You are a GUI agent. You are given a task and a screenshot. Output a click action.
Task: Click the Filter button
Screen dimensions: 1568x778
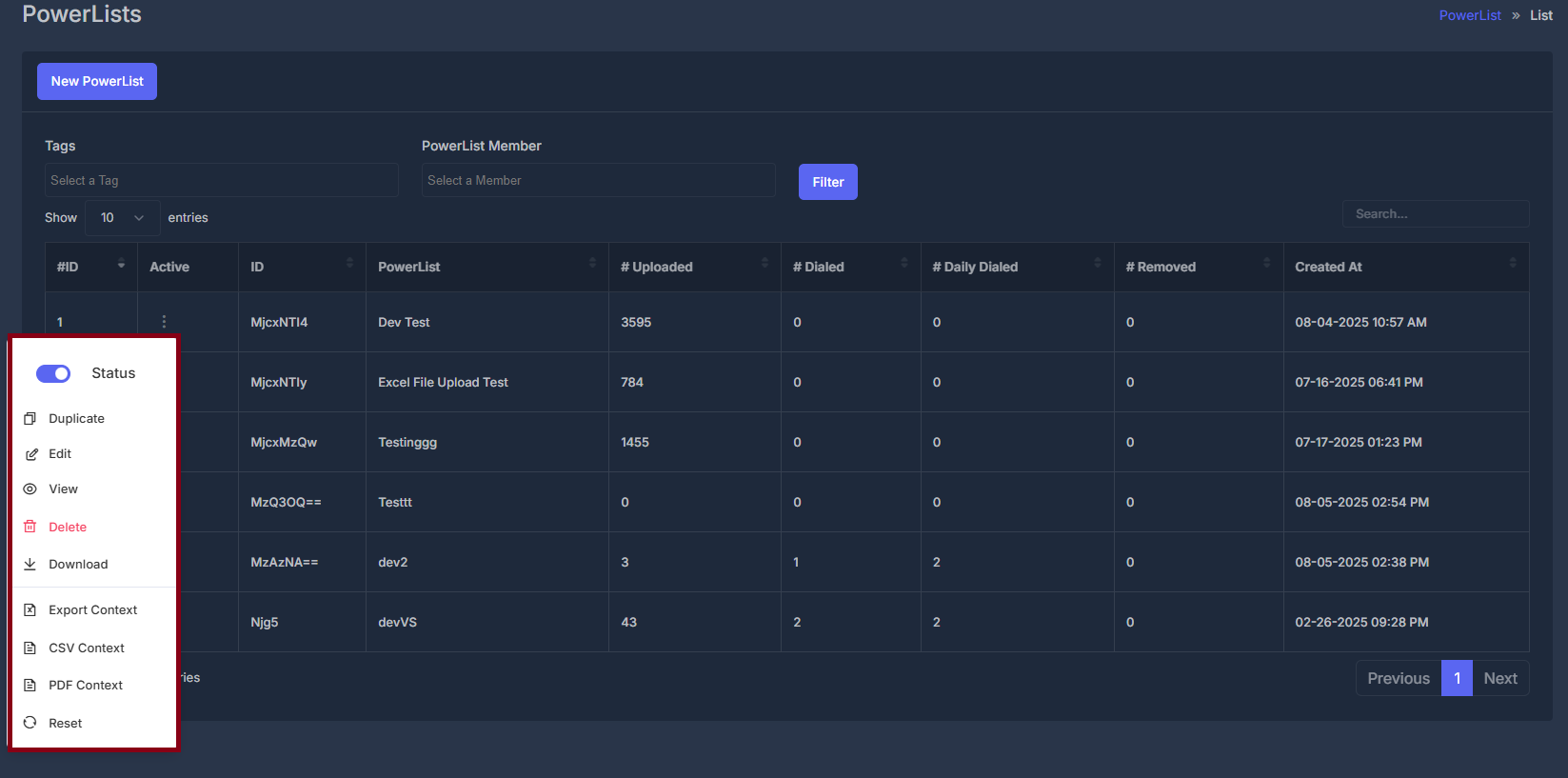click(x=828, y=182)
